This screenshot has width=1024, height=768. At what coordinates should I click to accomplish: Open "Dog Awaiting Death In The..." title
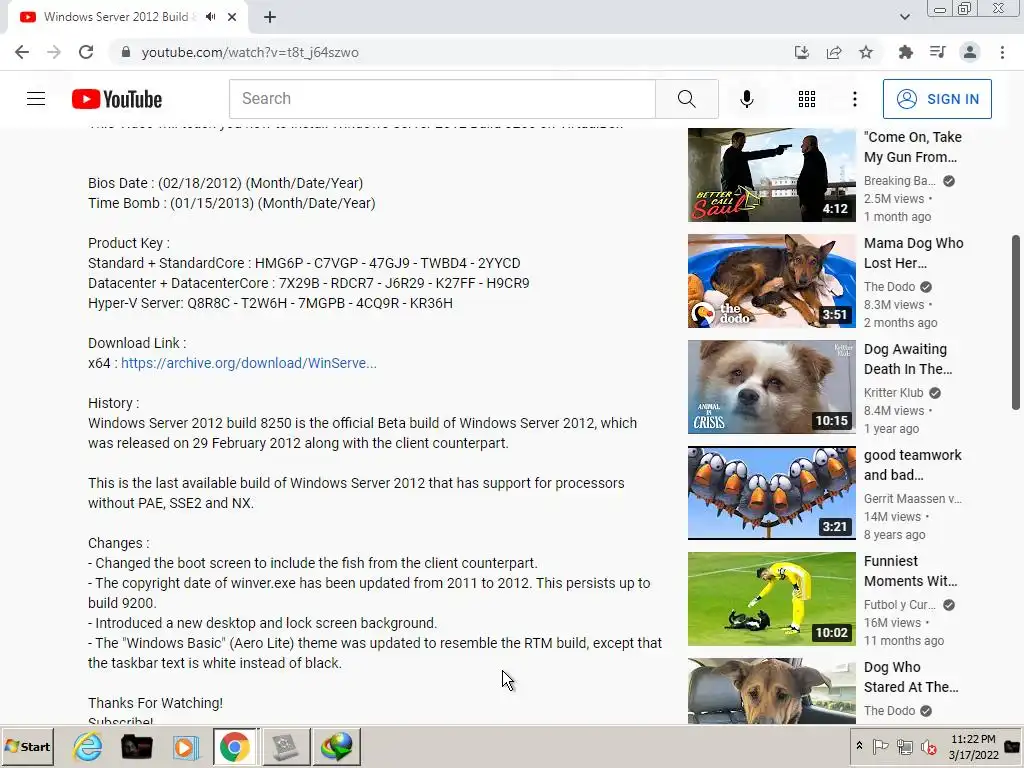coord(908,359)
